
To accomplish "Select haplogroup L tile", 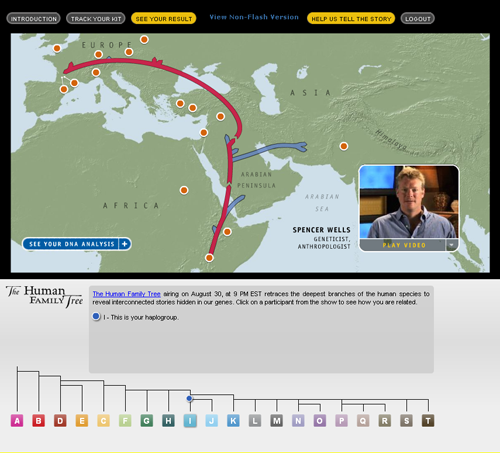I will tap(255, 421).
